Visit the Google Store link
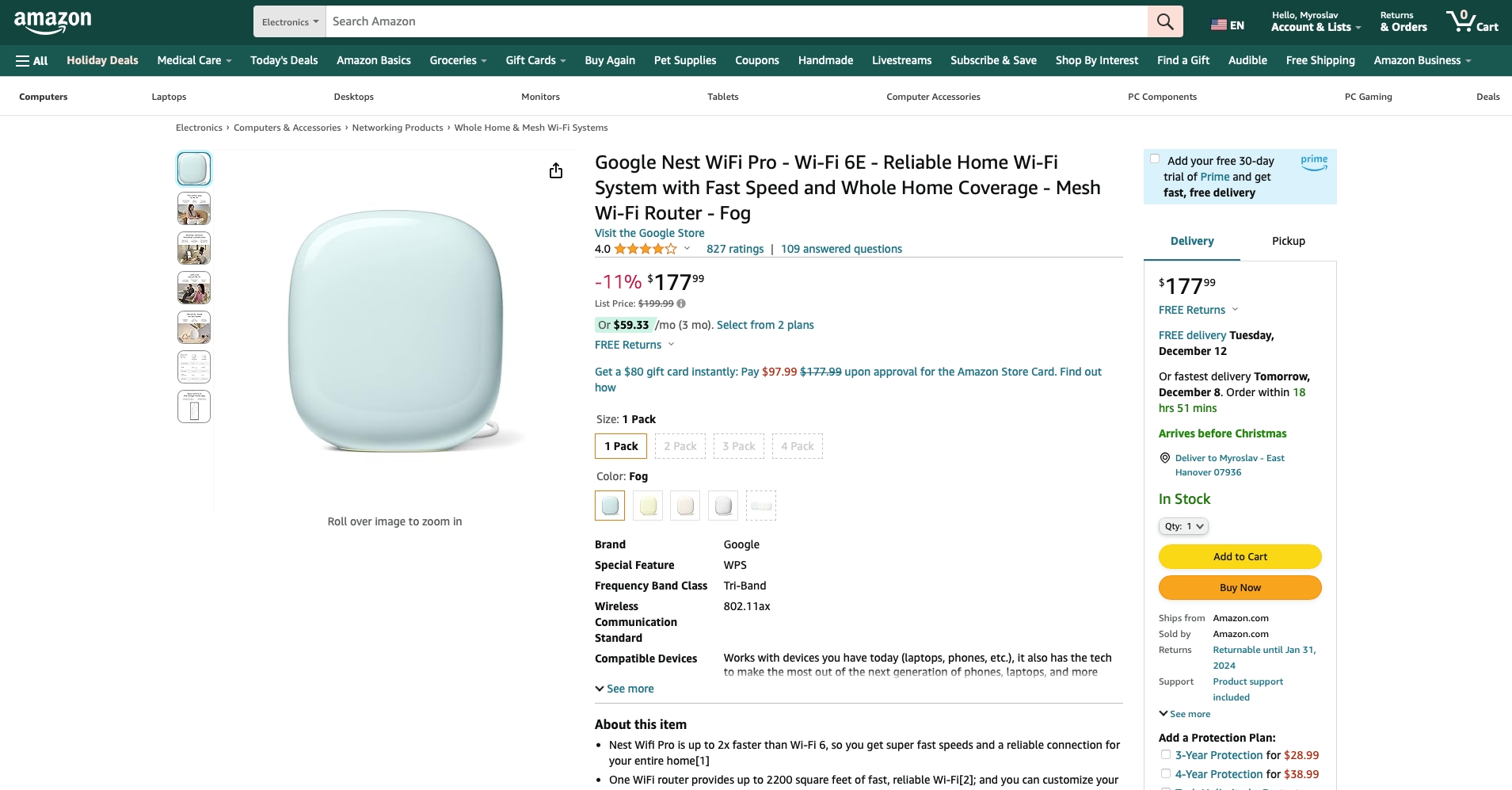1512x790 pixels. coord(649,233)
